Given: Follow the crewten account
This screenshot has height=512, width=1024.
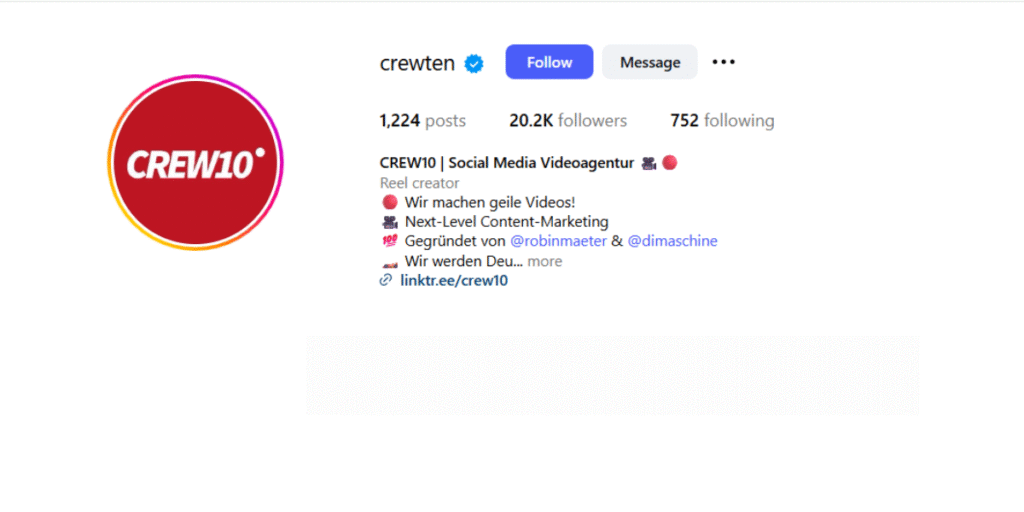Looking at the screenshot, I should (x=549, y=62).
